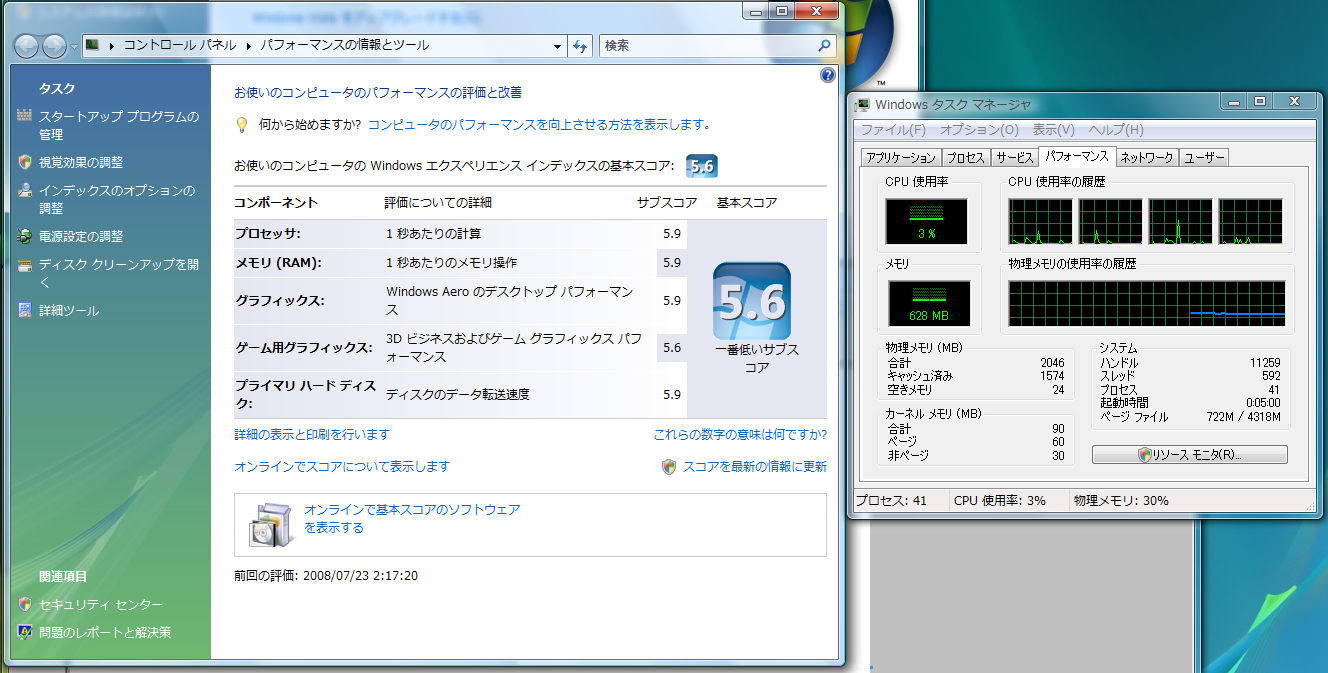The height and width of the screenshot is (673, 1328).
Task: Switch to the サービス tab
Action: [1014, 158]
